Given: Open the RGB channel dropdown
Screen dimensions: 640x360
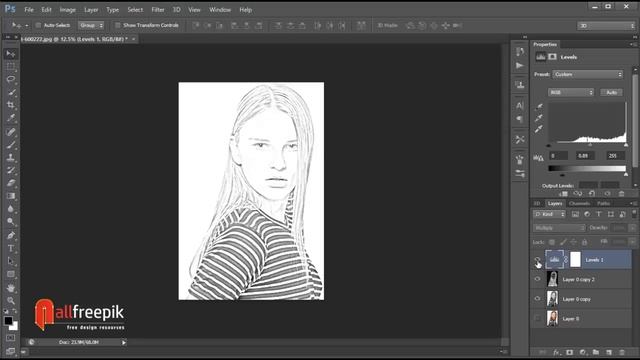Looking at the screenshot, I should (x=571, y=93).
